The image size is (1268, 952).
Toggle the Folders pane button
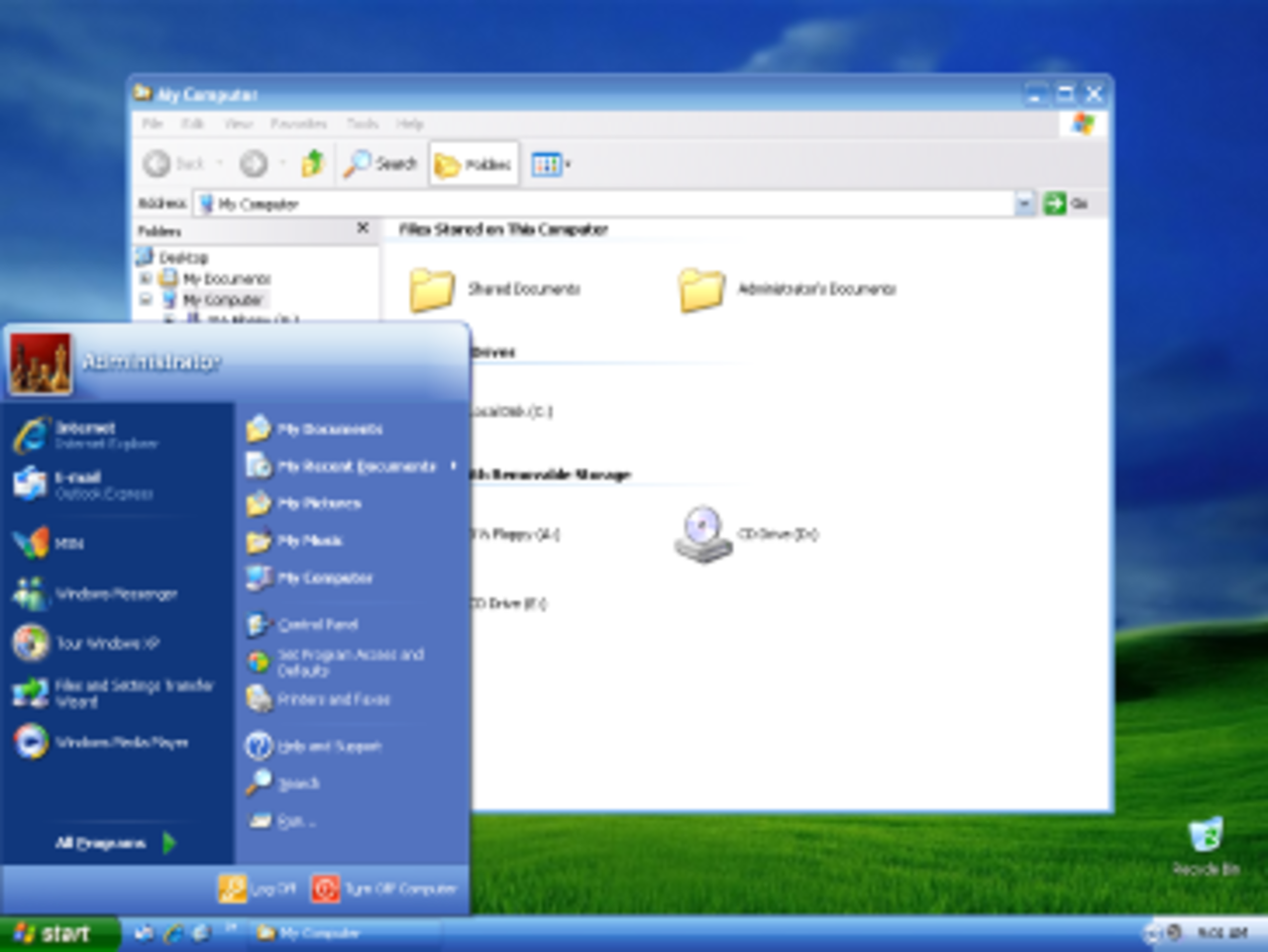point(474,164)
